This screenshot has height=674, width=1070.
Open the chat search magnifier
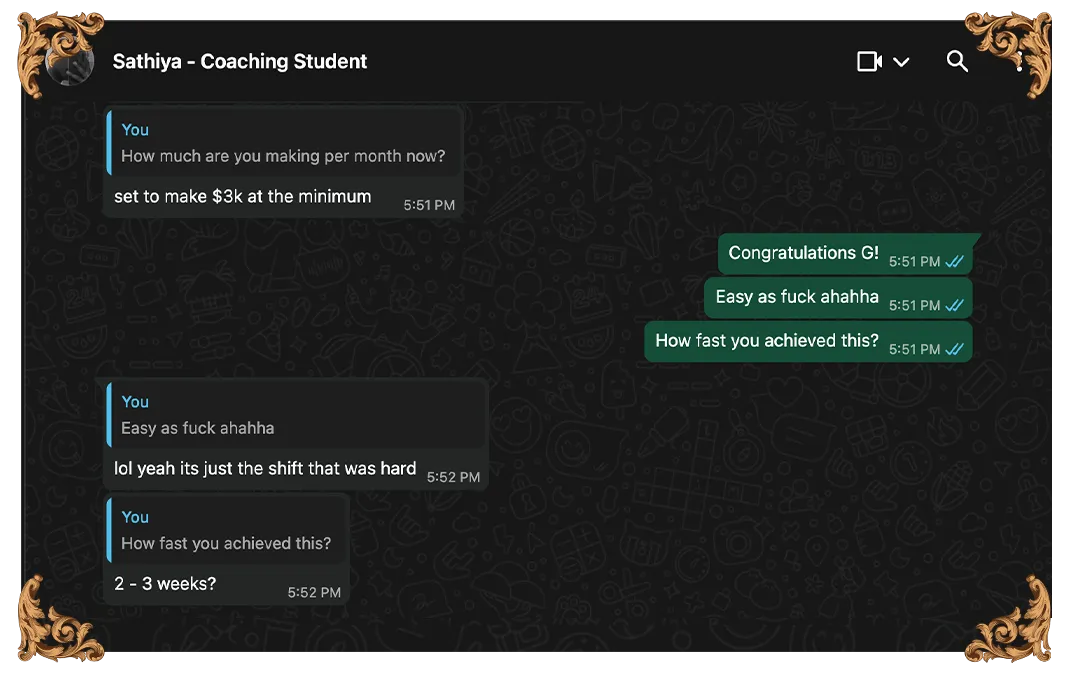pos(957,61)
